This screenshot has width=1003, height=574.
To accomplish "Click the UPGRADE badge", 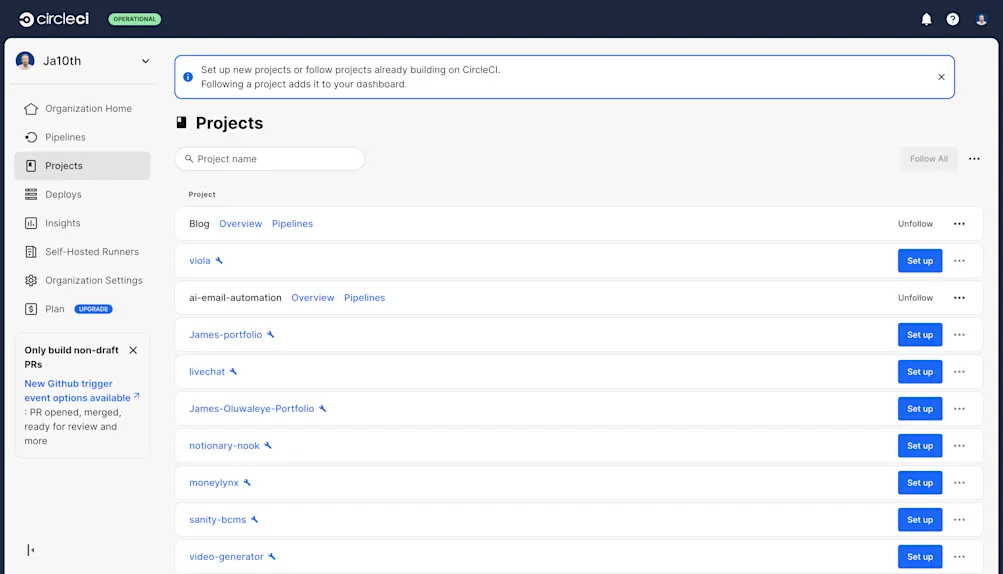I will click(93, 309).
